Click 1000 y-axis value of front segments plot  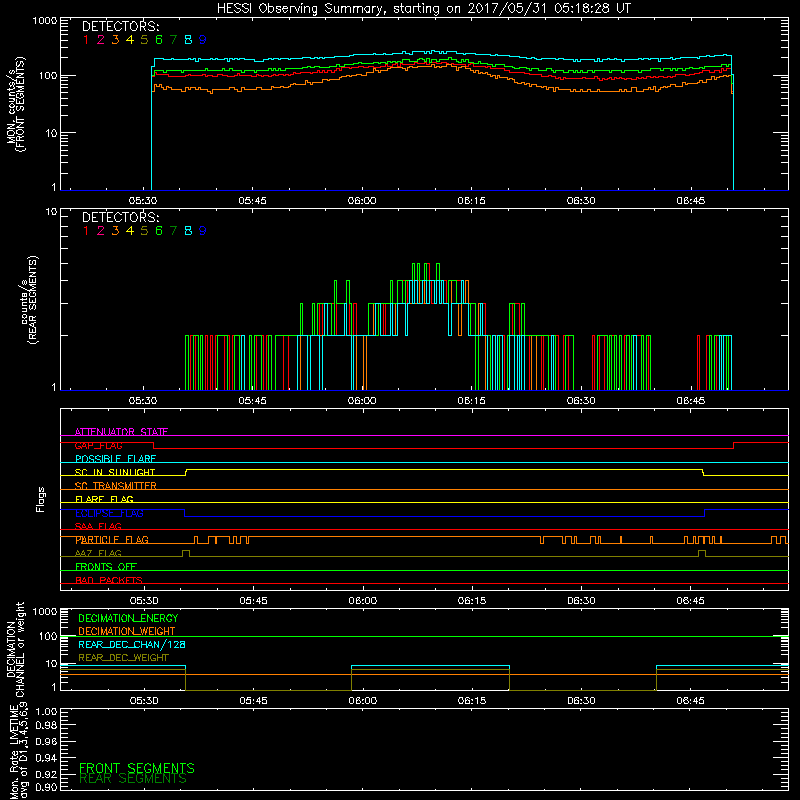44,21
